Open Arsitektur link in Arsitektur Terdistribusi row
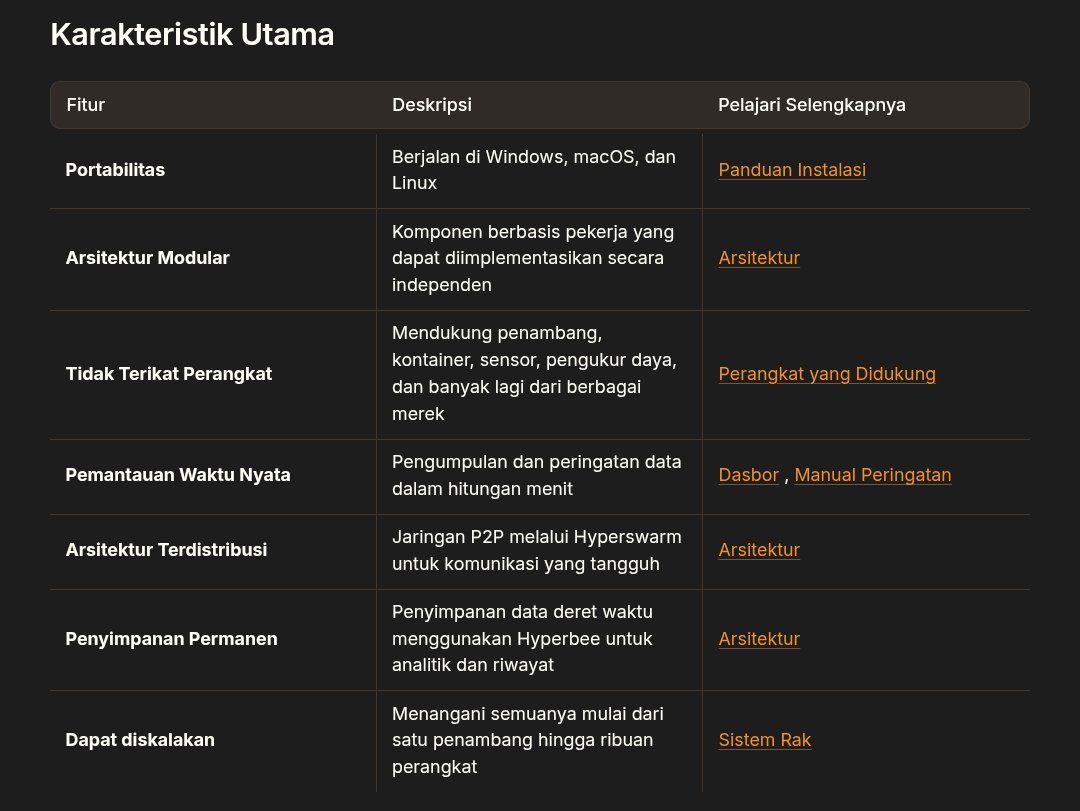 (759, 550)
